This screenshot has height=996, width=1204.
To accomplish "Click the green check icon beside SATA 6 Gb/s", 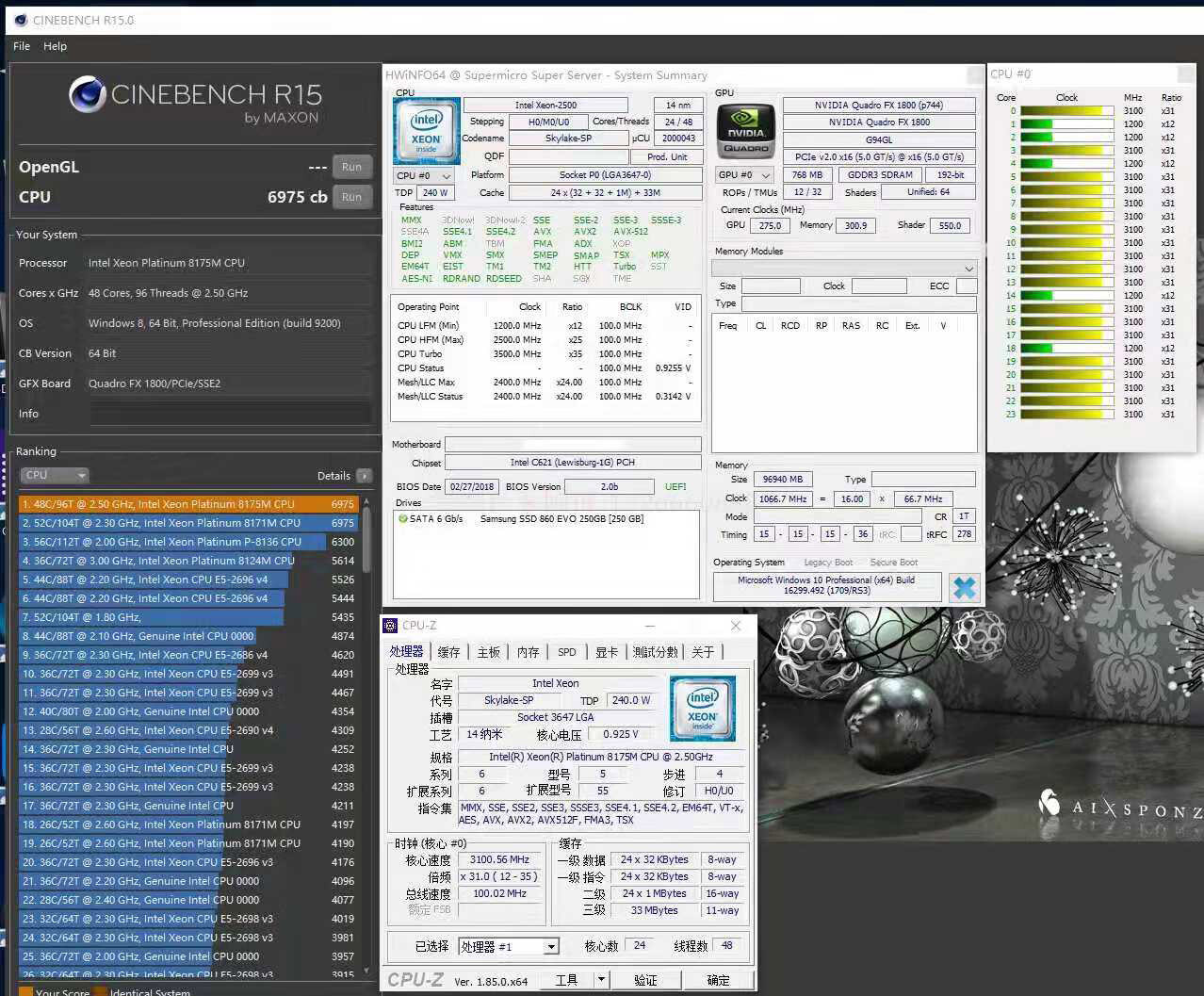I will pos(402,519).
